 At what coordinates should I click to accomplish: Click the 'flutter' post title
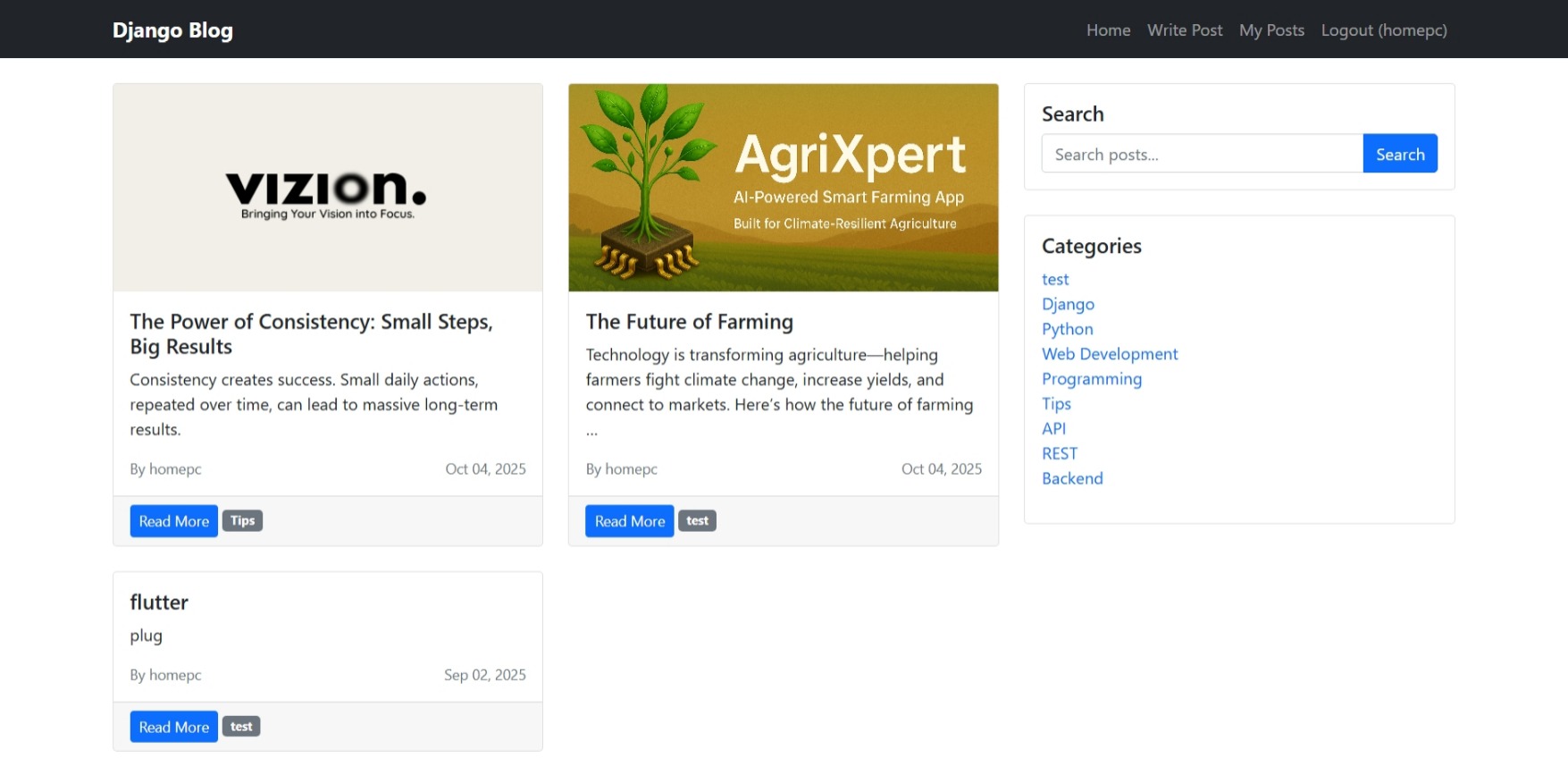(x=159, y=602)
